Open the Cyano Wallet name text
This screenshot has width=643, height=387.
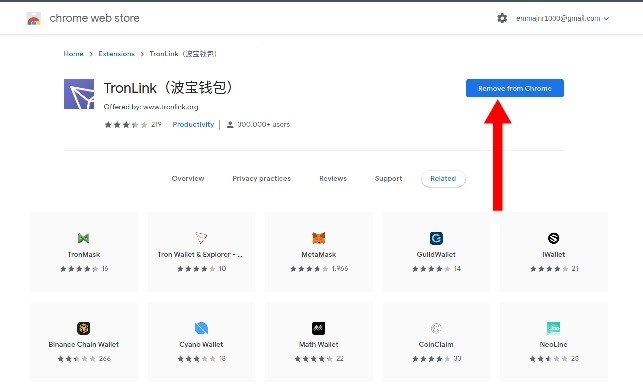[x=201, y=344]
